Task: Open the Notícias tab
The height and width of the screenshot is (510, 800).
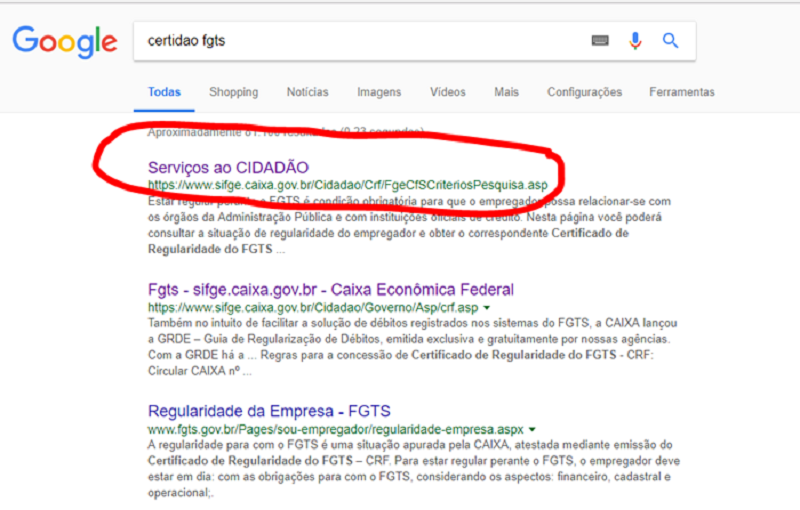Action: 307,92
